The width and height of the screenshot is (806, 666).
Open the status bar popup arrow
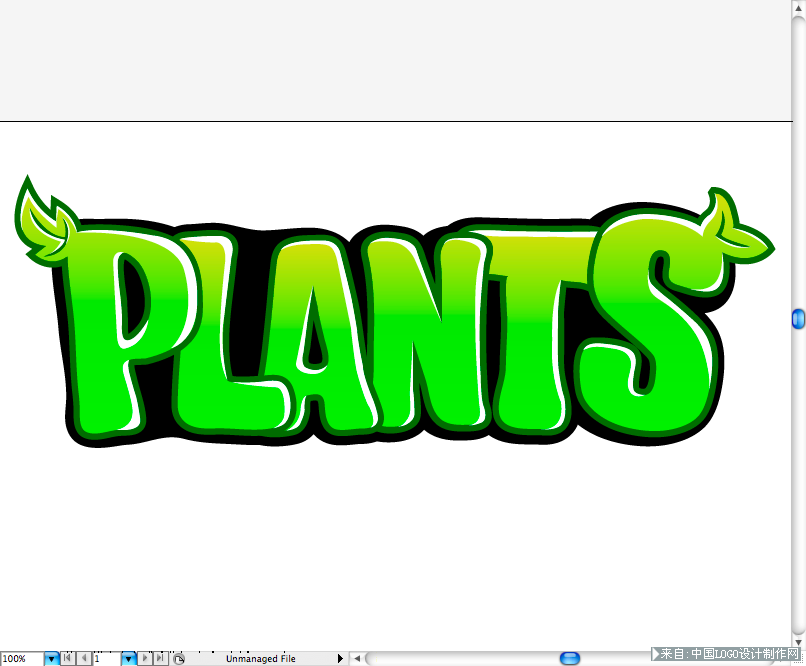click(340, 658)
